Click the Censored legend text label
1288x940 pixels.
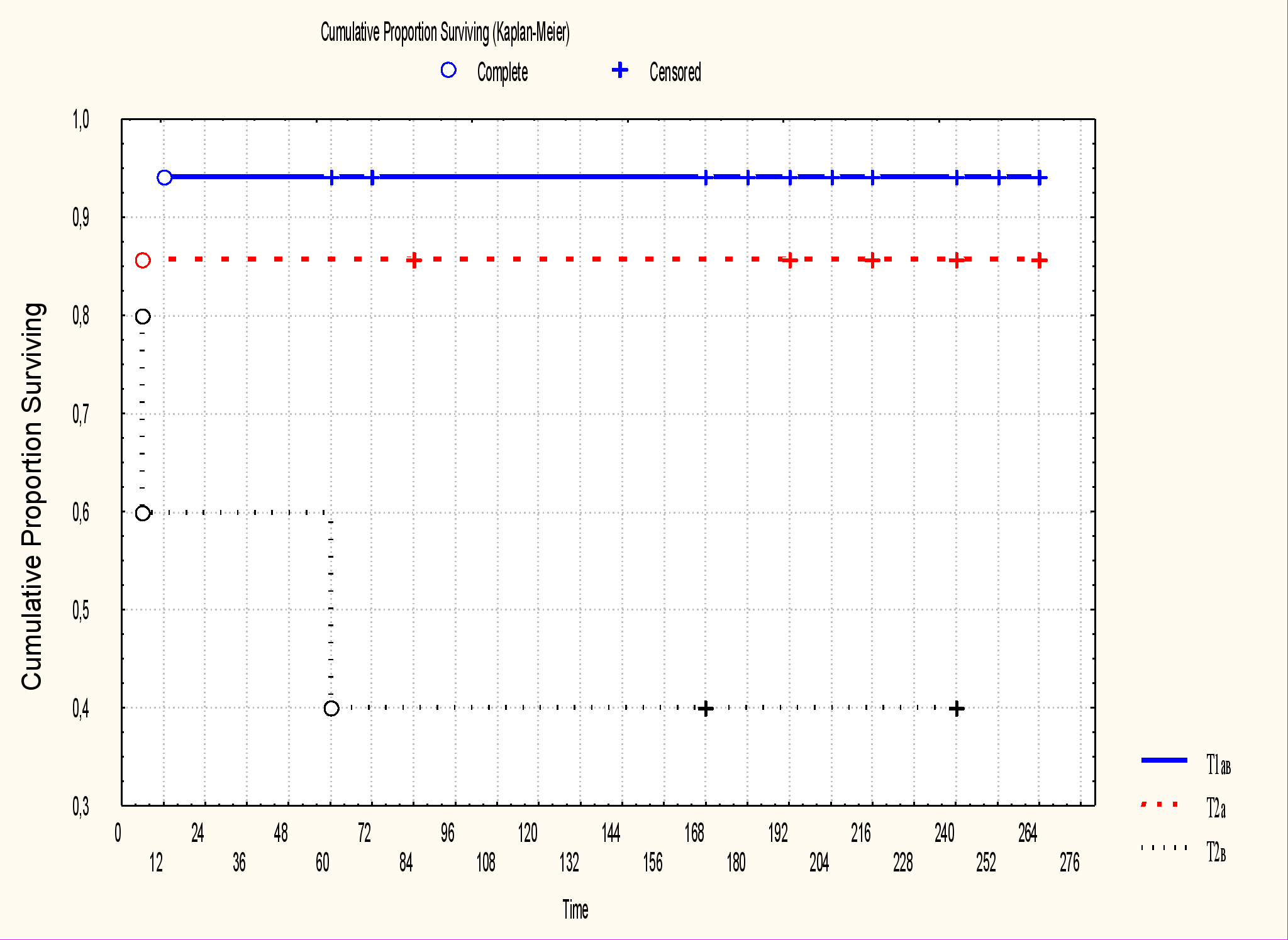pyautogui.click(x=675, y=72)
